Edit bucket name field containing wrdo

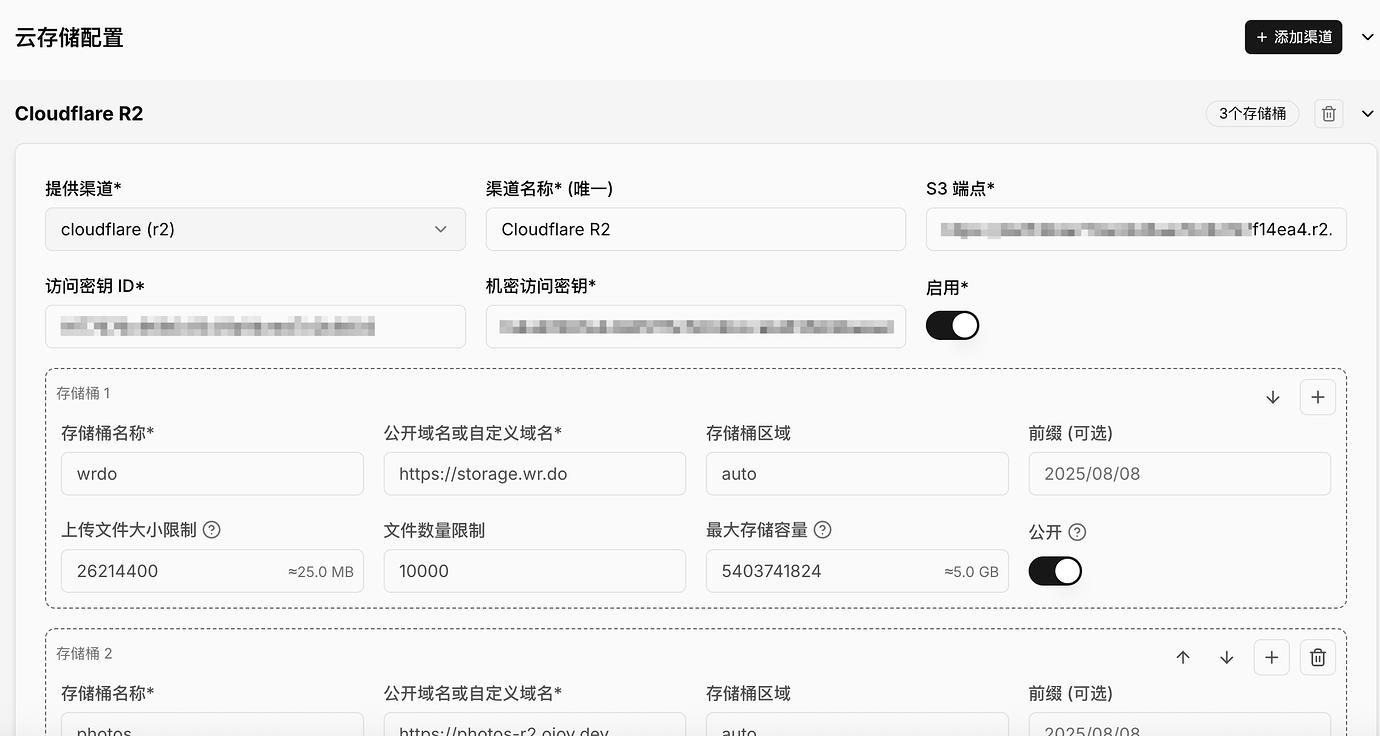pyautogui.click(x=212, y=474)
